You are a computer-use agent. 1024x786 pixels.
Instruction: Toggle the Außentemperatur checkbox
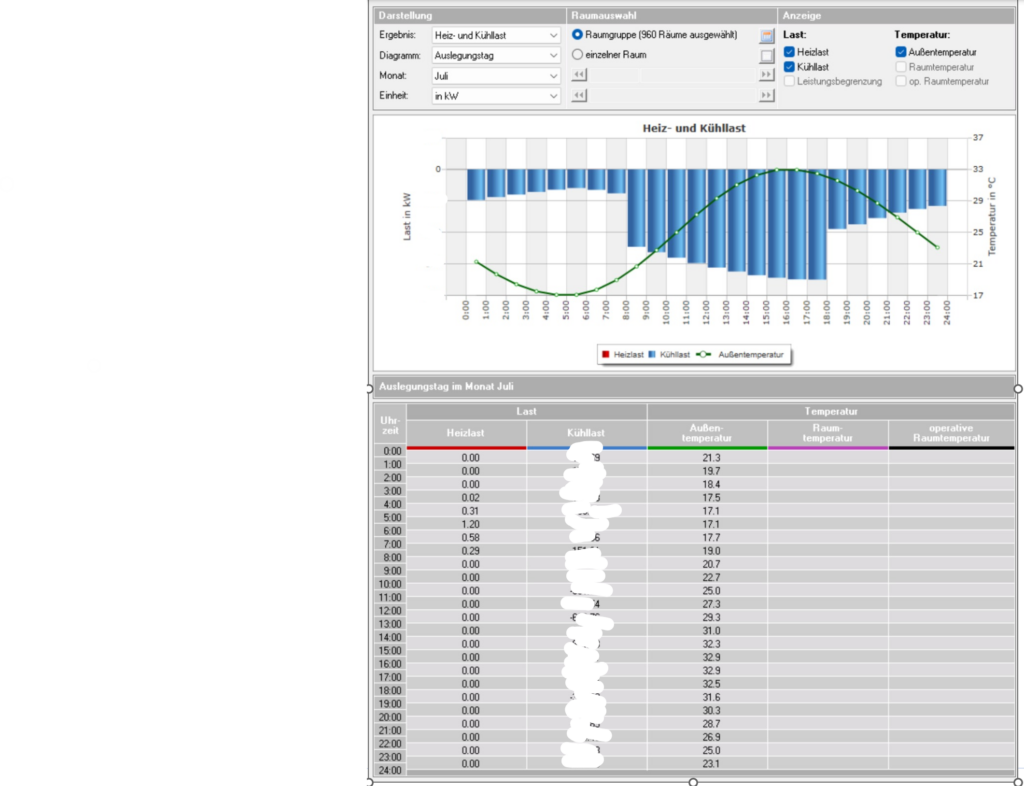pyautogui.click(x=901, y=52)
